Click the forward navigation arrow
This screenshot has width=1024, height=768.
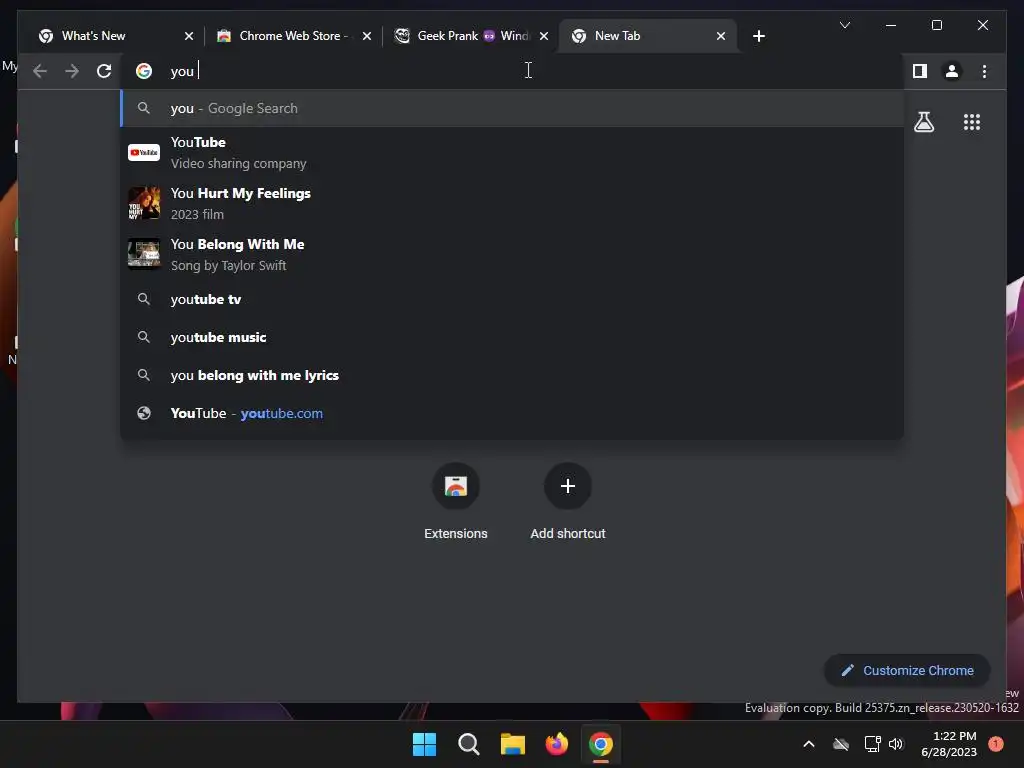coord(72,71)
